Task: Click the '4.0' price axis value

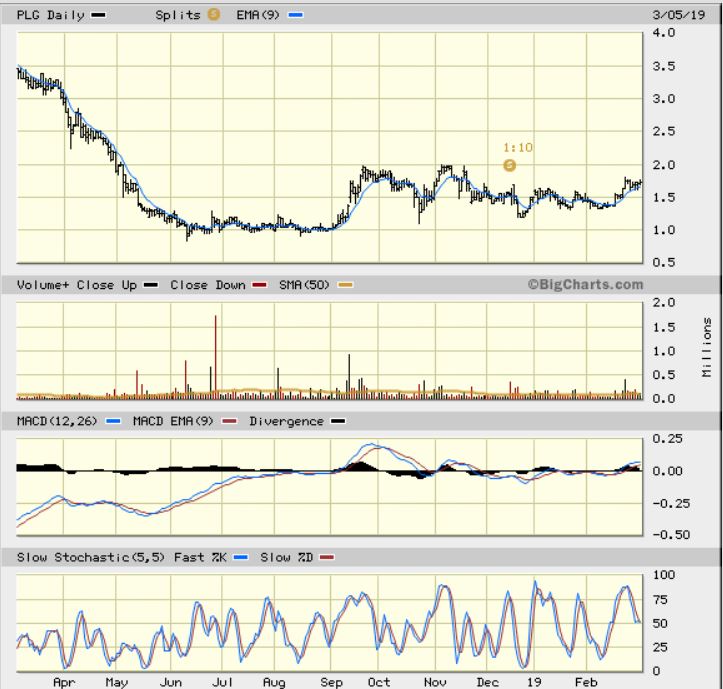Action: coord(664,33)
